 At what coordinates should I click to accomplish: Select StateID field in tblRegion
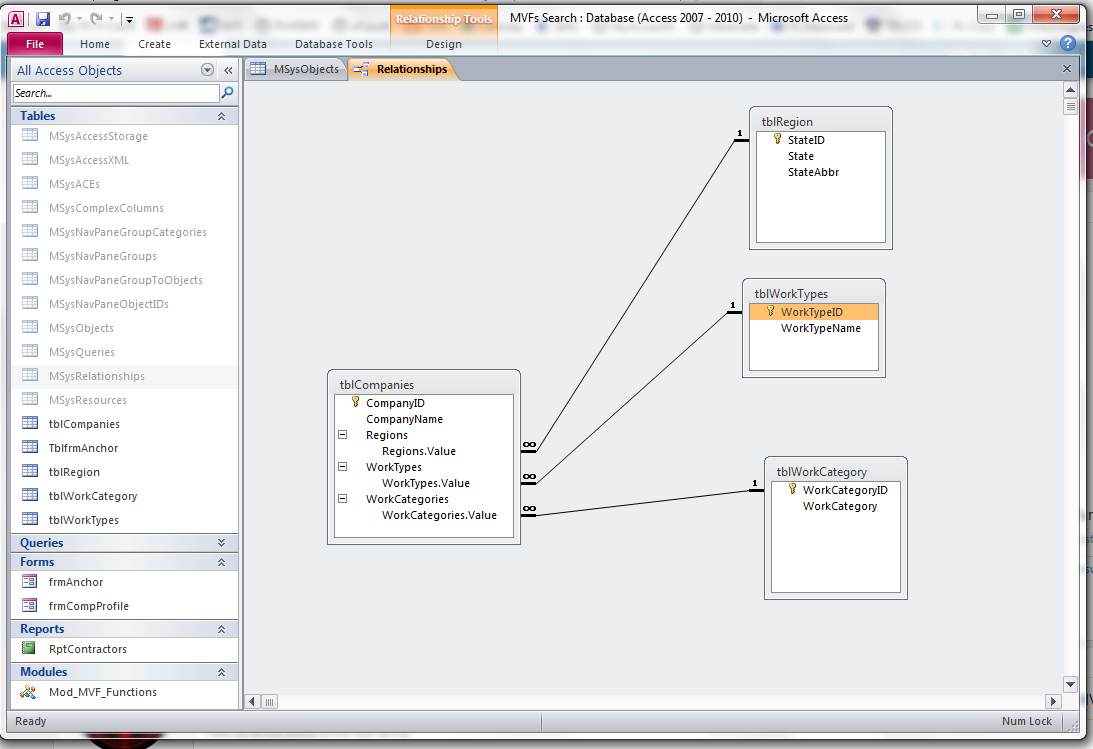pos(807,140)
